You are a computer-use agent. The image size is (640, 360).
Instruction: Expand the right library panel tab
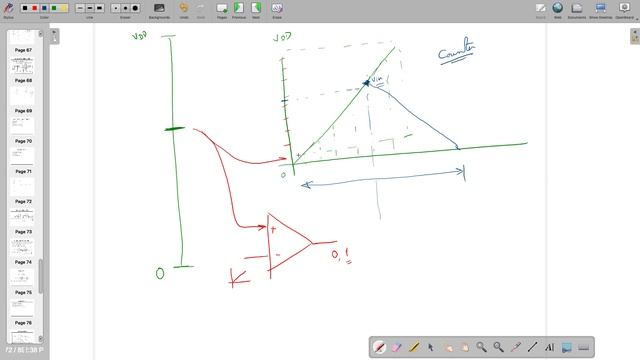[635, 36]
